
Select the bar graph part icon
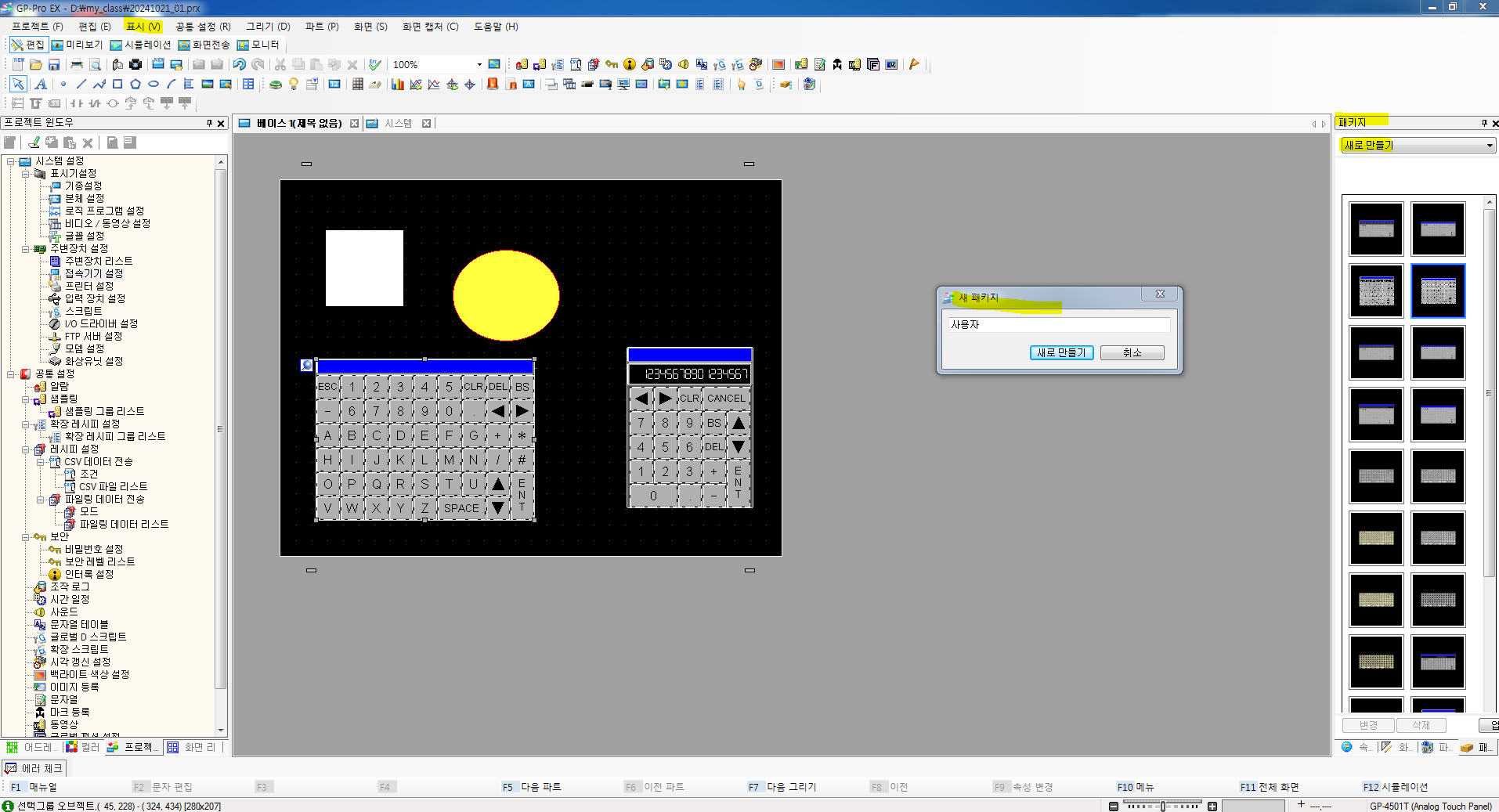tap(398, 84)
